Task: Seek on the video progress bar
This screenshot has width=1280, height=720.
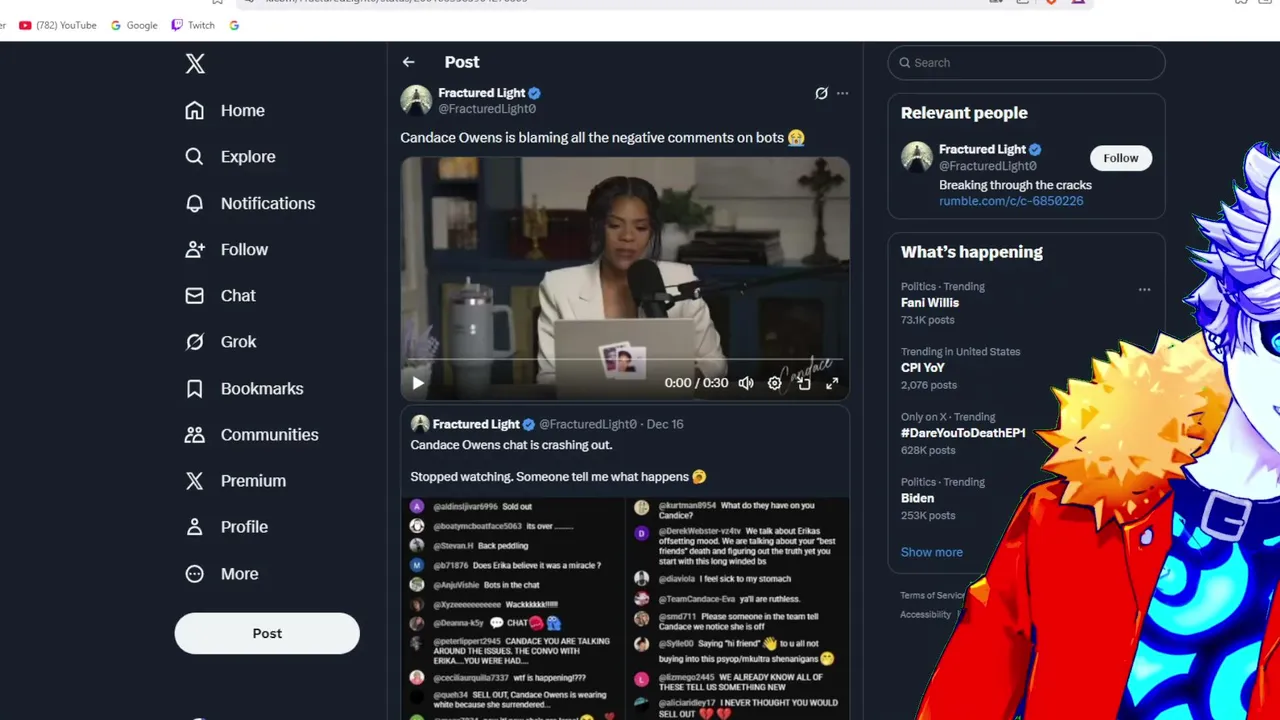Action: tap(625, 359)
